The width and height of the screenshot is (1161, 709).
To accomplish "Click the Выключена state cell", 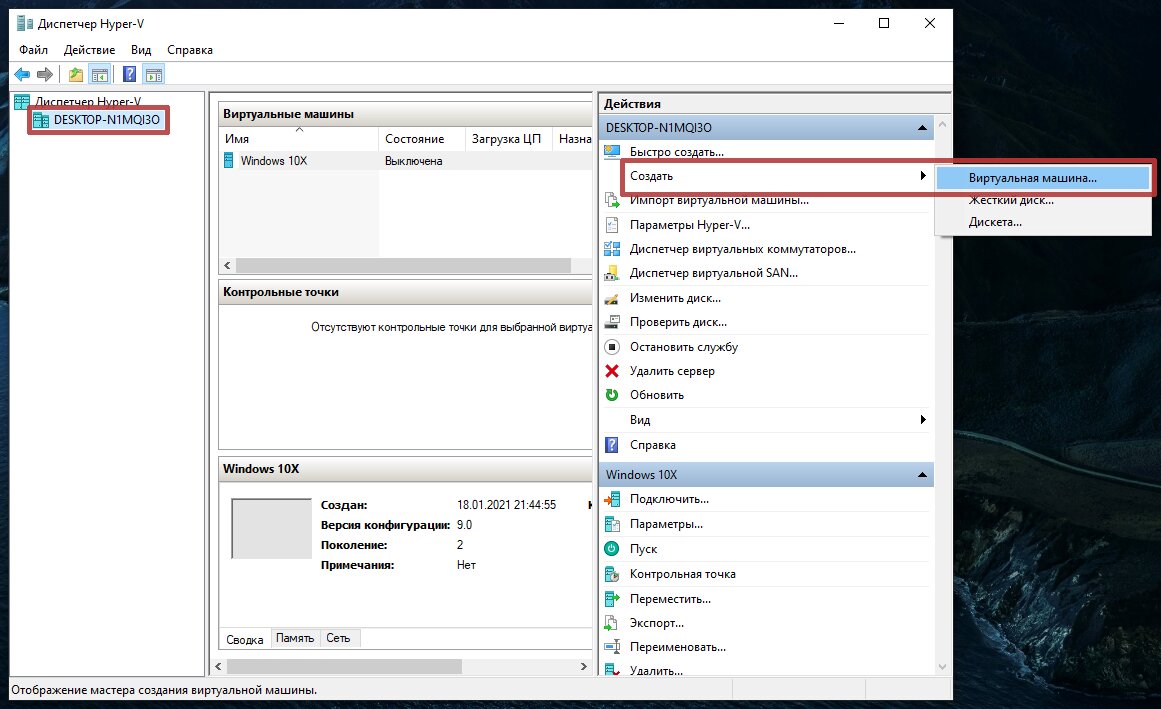I will pos(414,161).
